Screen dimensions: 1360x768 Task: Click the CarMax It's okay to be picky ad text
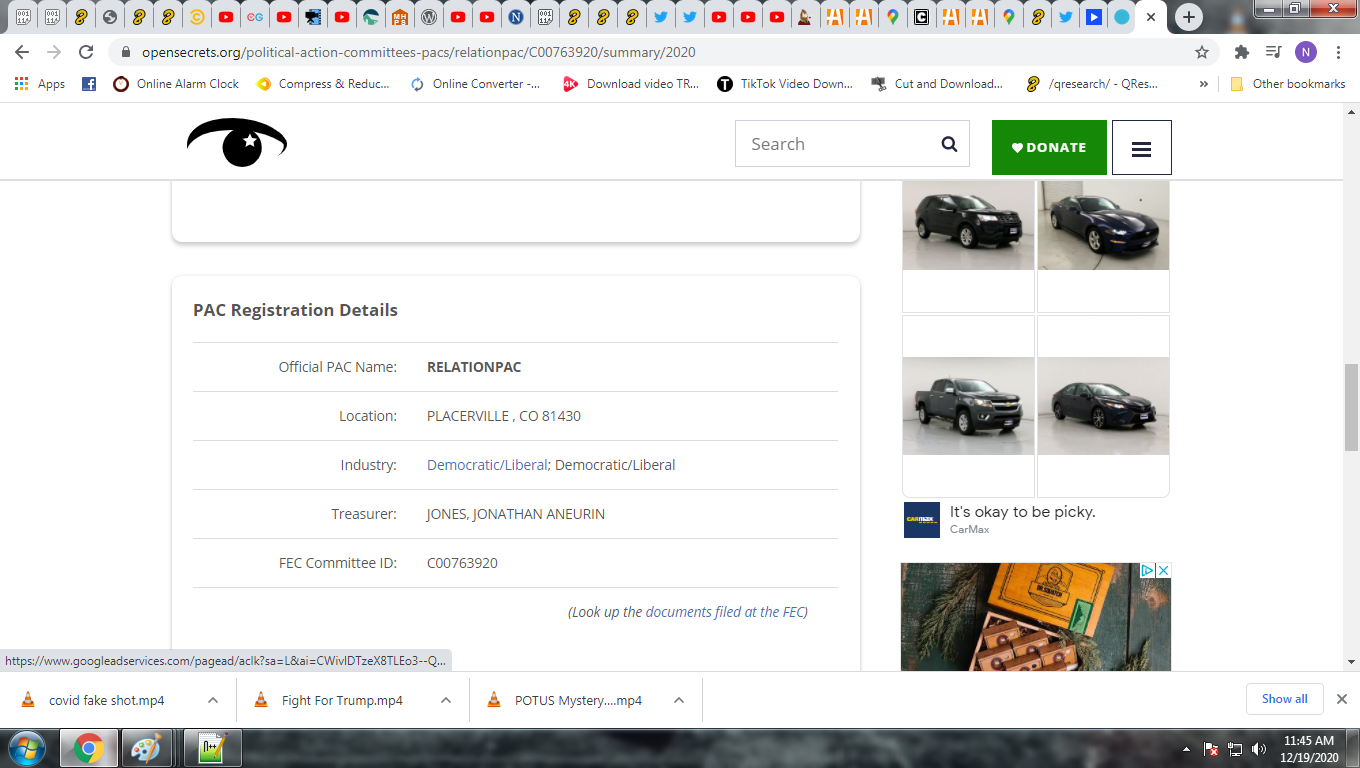pos(1022,512)
